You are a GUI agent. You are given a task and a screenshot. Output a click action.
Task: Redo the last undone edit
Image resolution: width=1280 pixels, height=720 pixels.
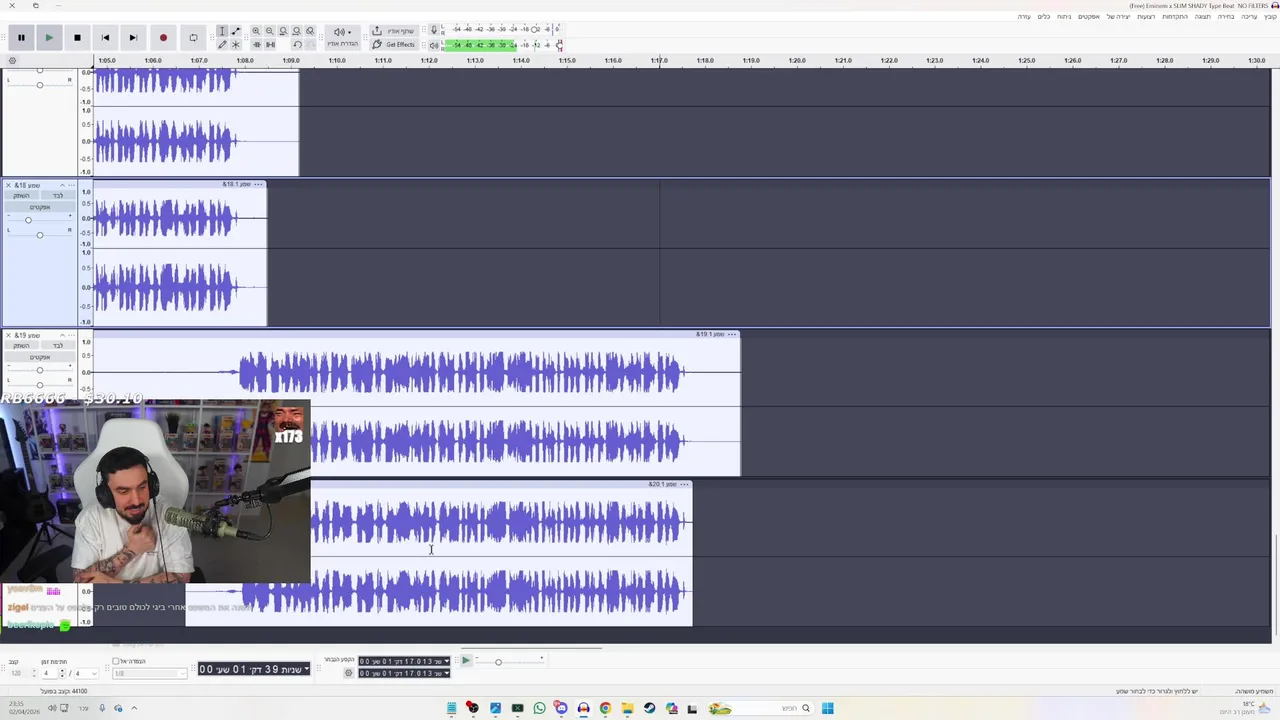tap(310, 45)
